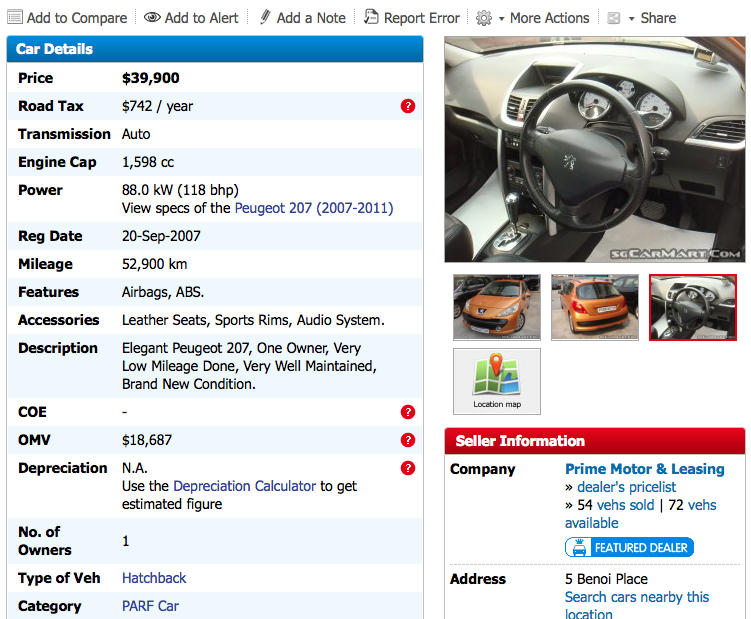Click the large interior car photo
Viewport: 751px width, 619px height.
tap(595, 149)
